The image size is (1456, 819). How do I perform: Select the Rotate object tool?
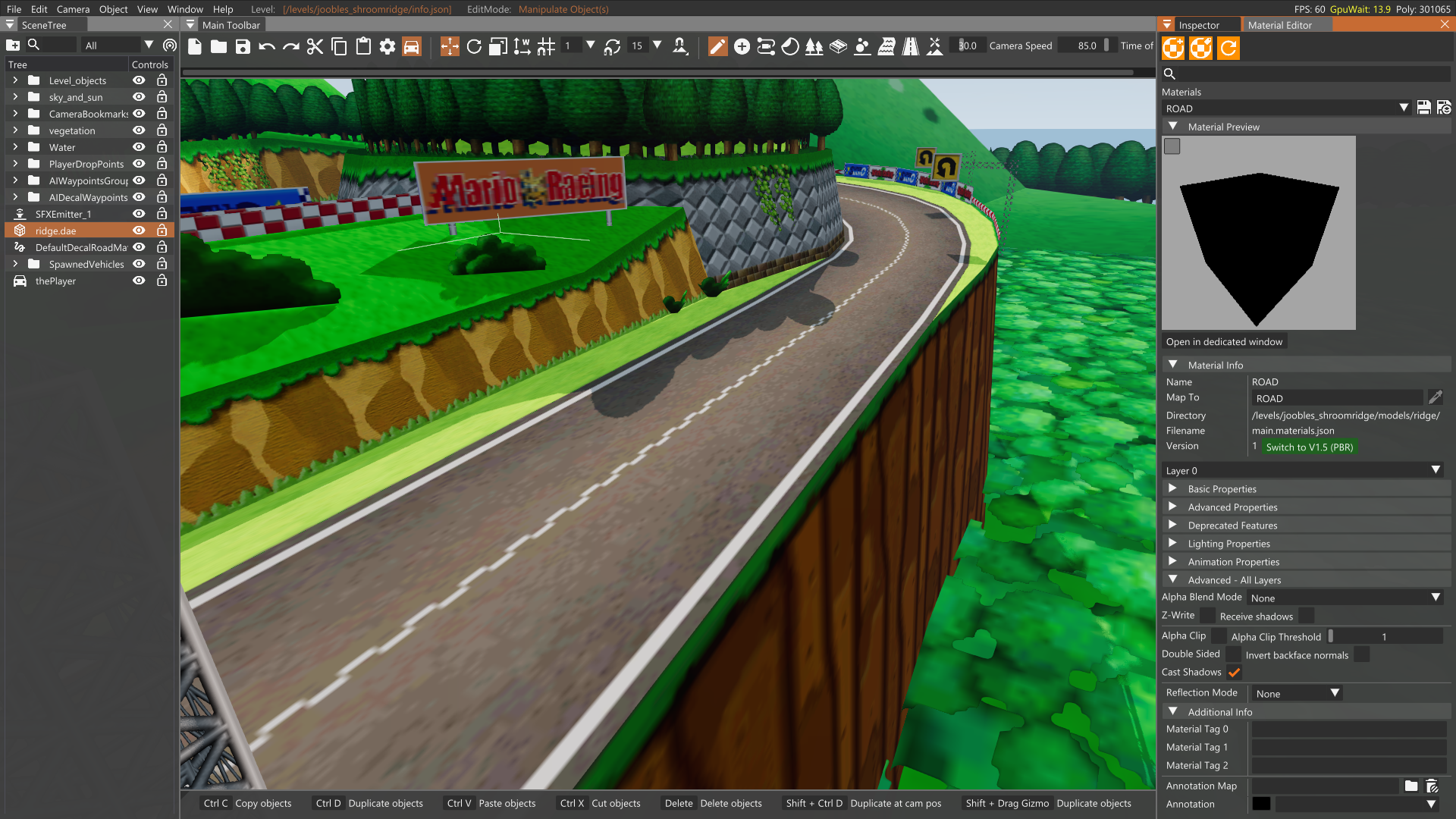(x=474, y=47)
